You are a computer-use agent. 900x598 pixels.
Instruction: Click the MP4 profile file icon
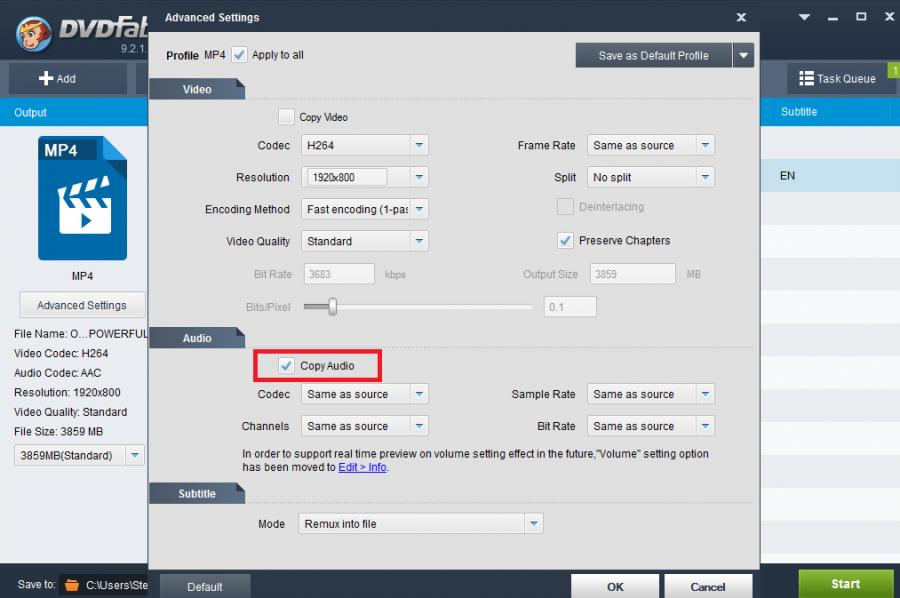point(82,198)
